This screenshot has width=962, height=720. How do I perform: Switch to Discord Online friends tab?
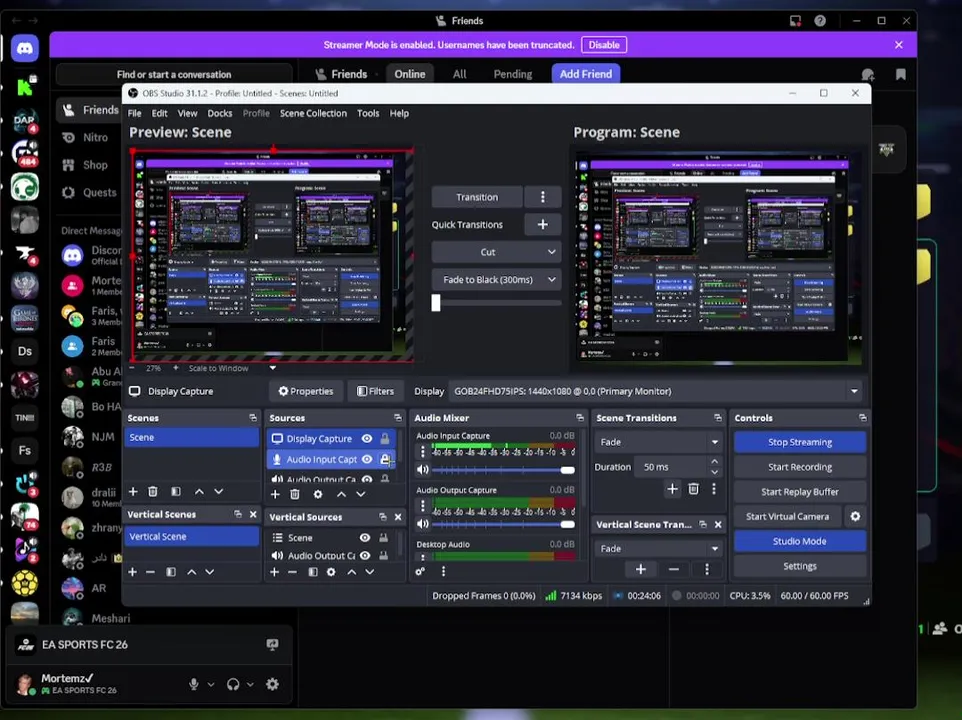pos(410,74)
